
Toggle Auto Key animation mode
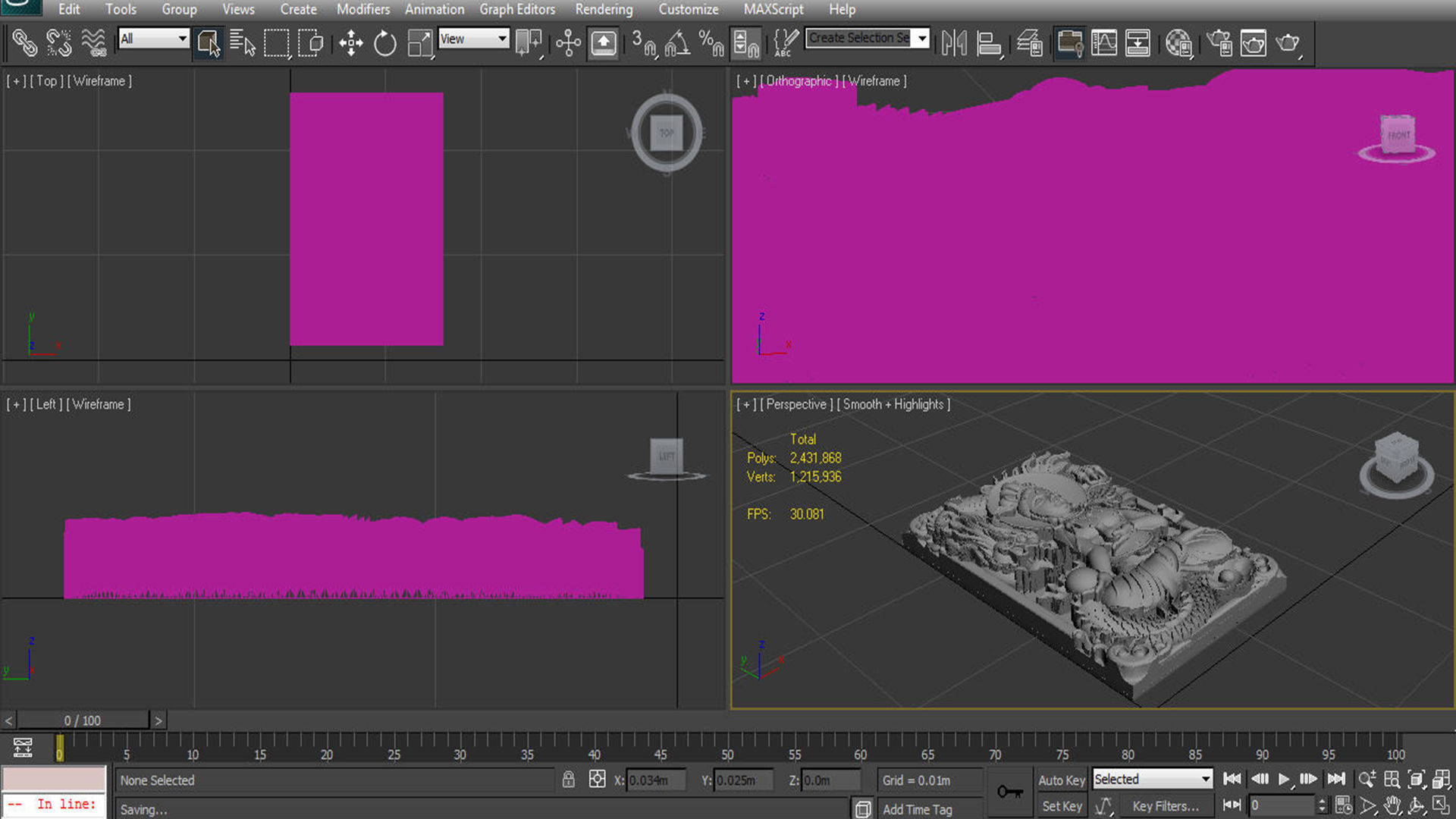(1061, 780)
